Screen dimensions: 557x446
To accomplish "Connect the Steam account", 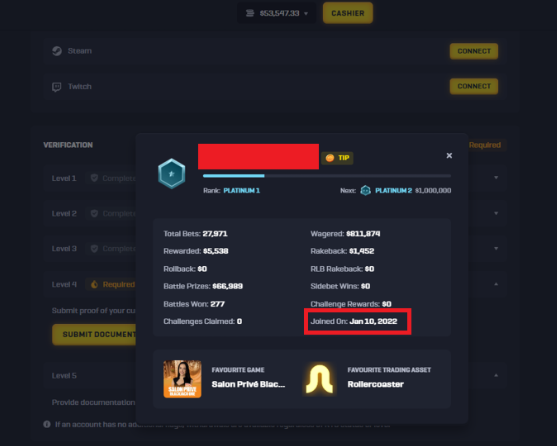I will coord(474,51).
